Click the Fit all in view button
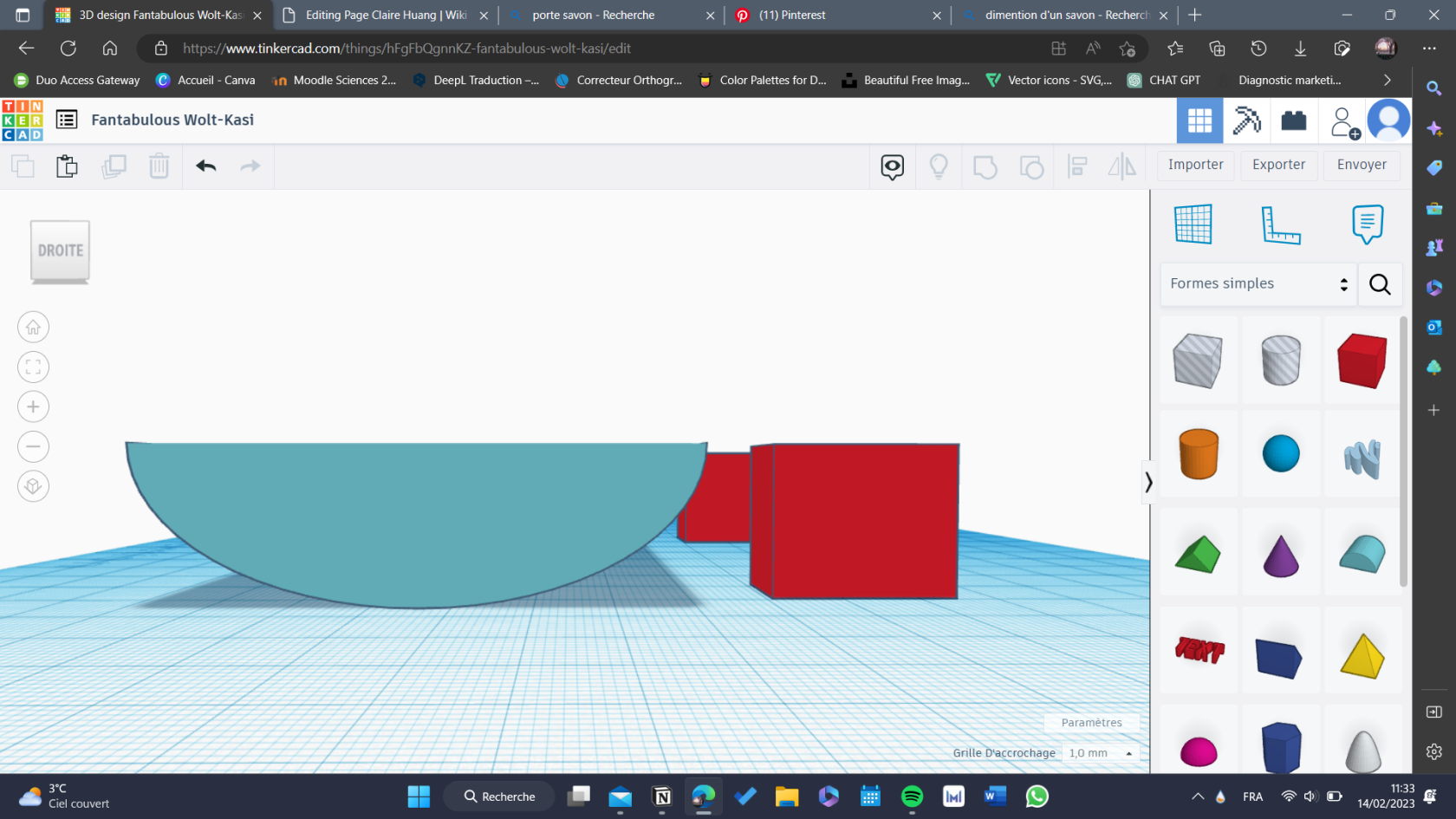Image resolution: width=1456 pixels, height=819 pixels. 33,367
